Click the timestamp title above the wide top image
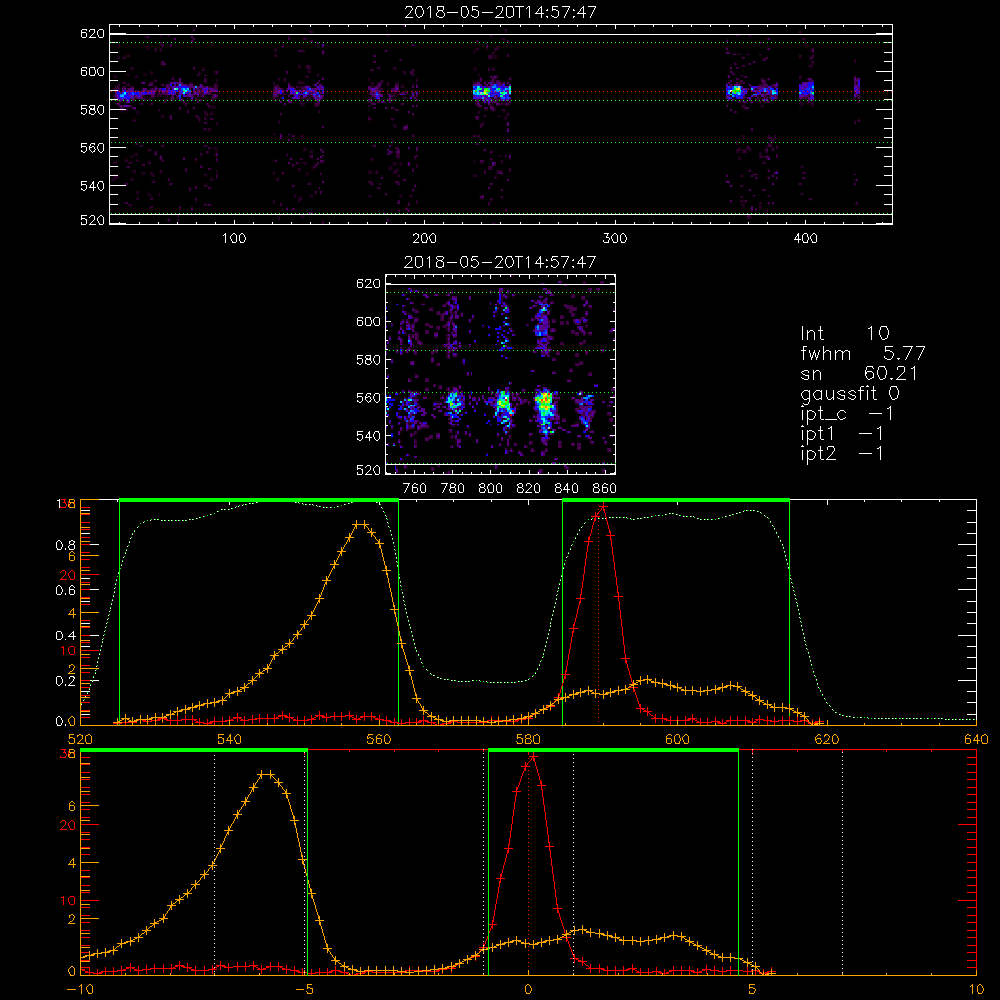1000x1000 pixels. point(500,11)
